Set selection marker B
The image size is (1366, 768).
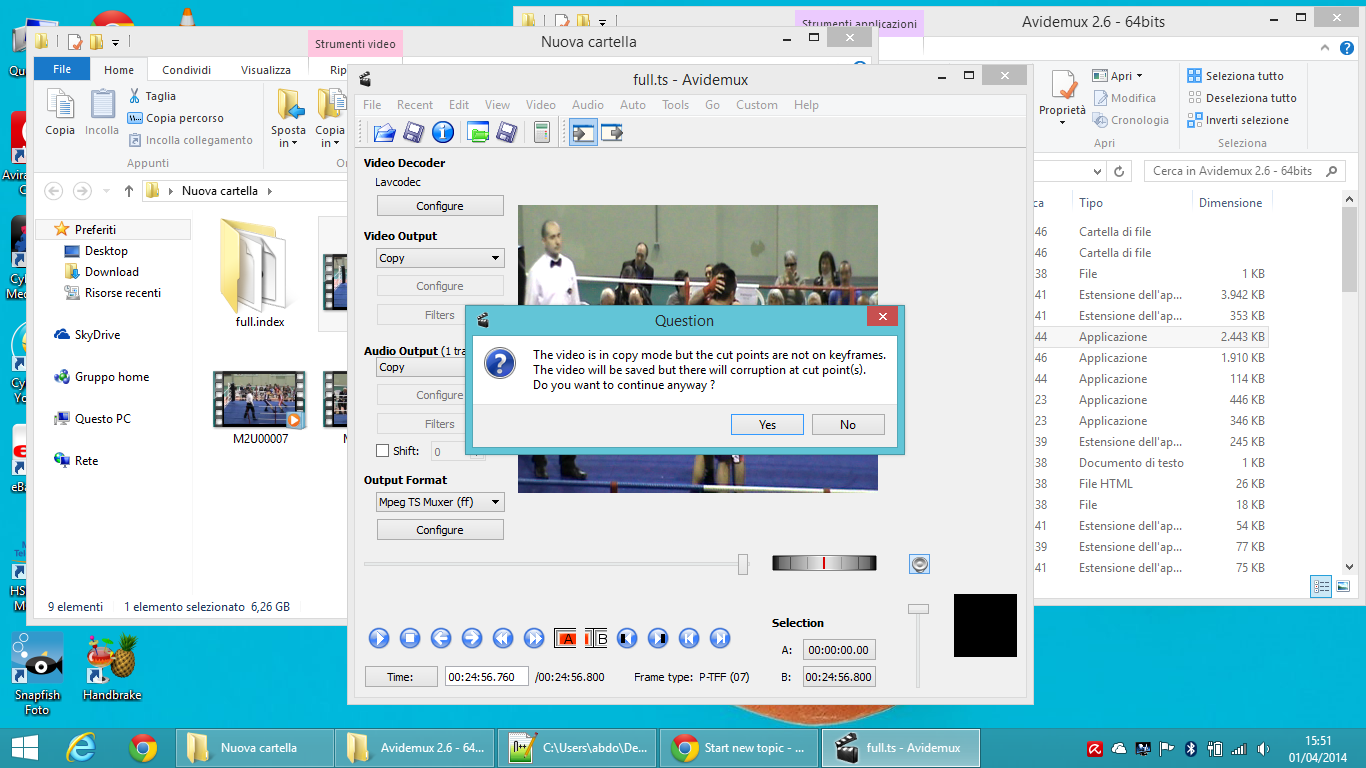596,638
